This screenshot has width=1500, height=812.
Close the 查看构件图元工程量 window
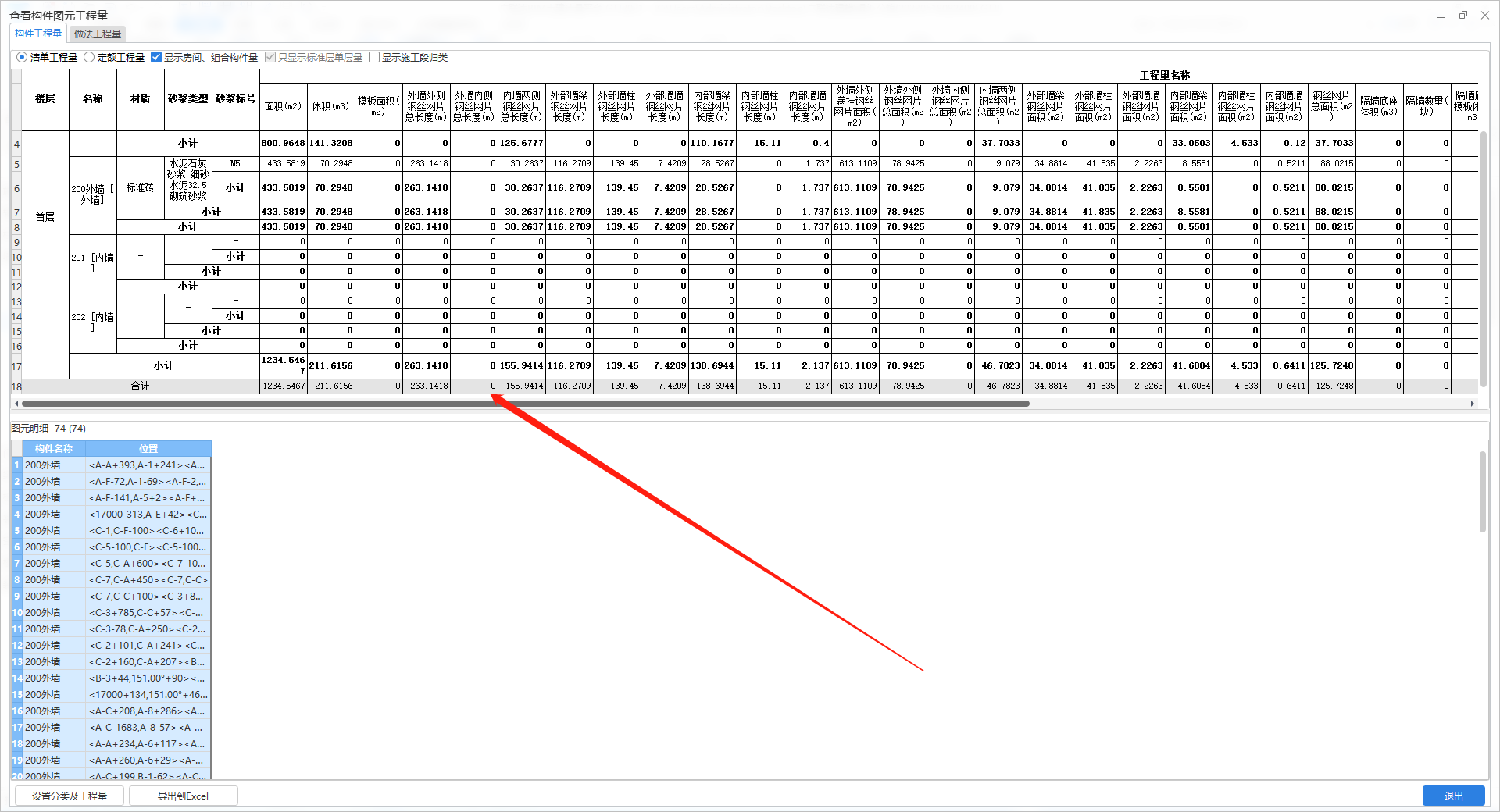pyautogui.click(x=1484, y=15)
